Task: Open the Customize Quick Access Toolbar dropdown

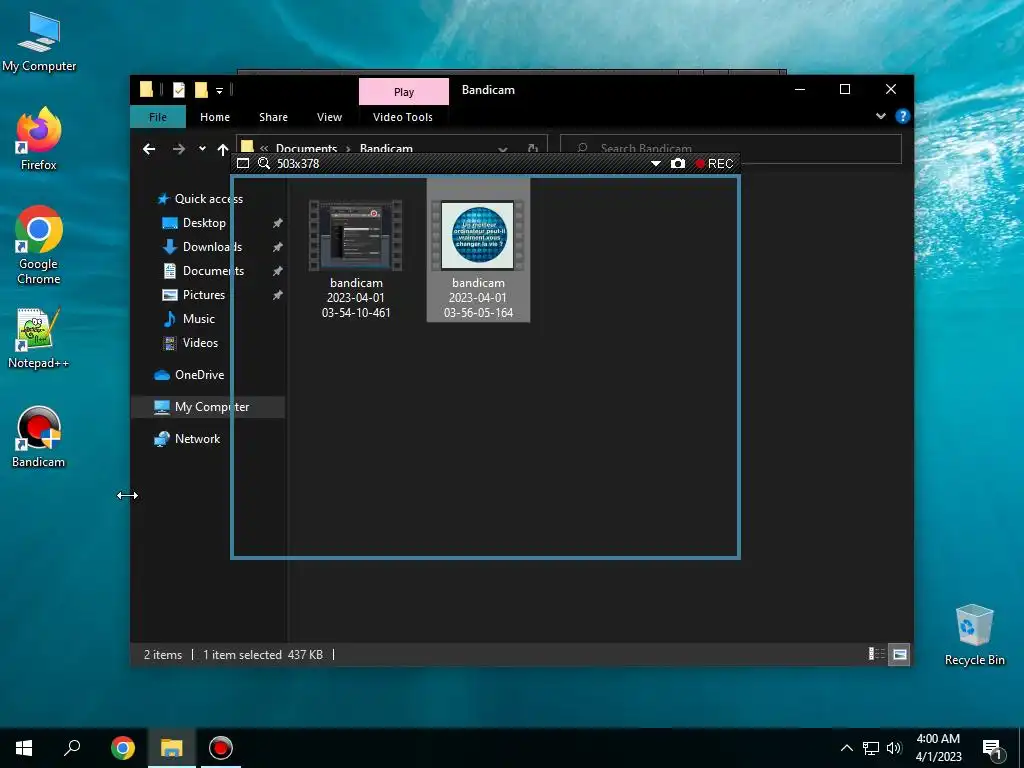Action: click(x=219, y=90)
